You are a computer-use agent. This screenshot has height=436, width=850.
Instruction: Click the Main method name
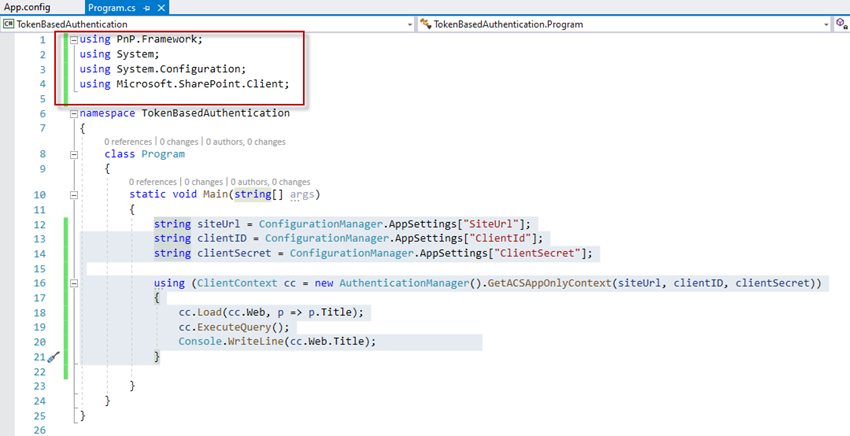click(215, 195)
